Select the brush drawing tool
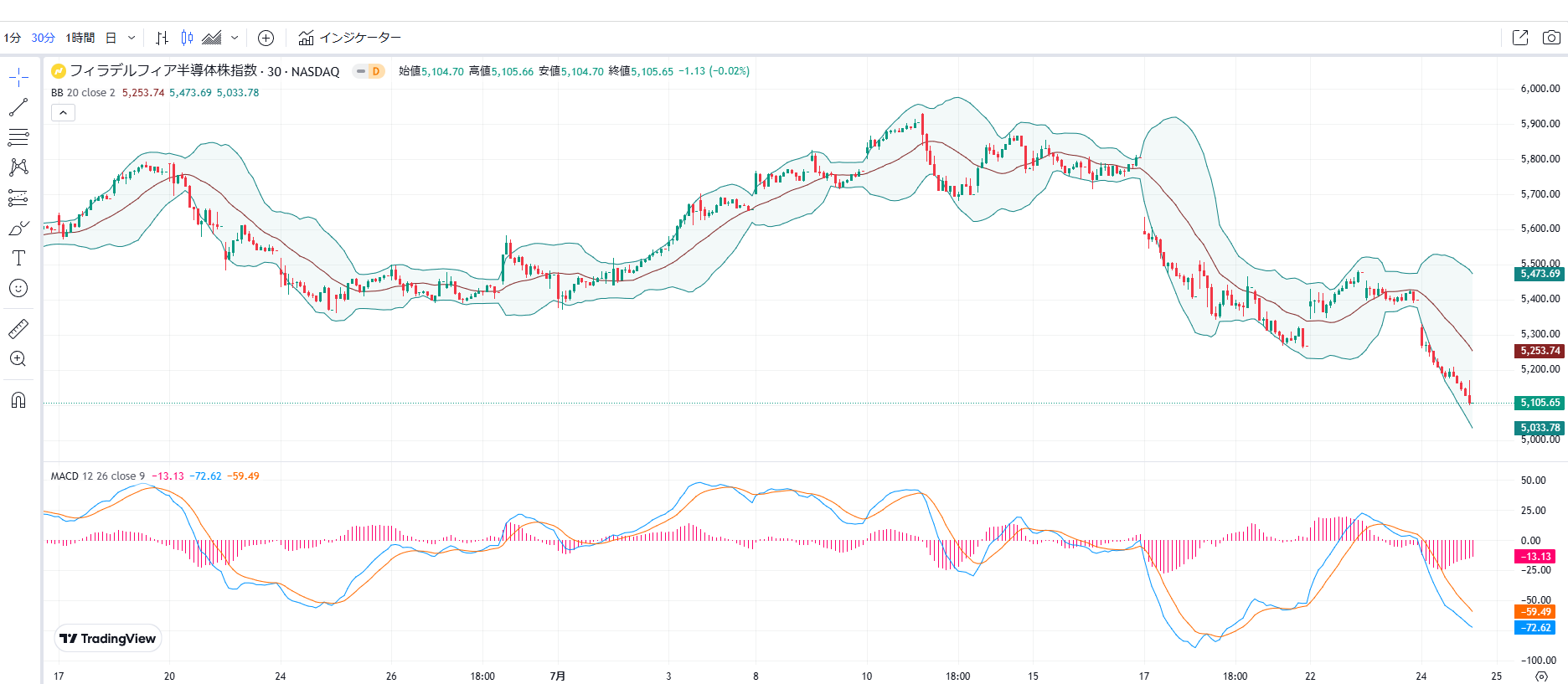 [x=18, y=228]
